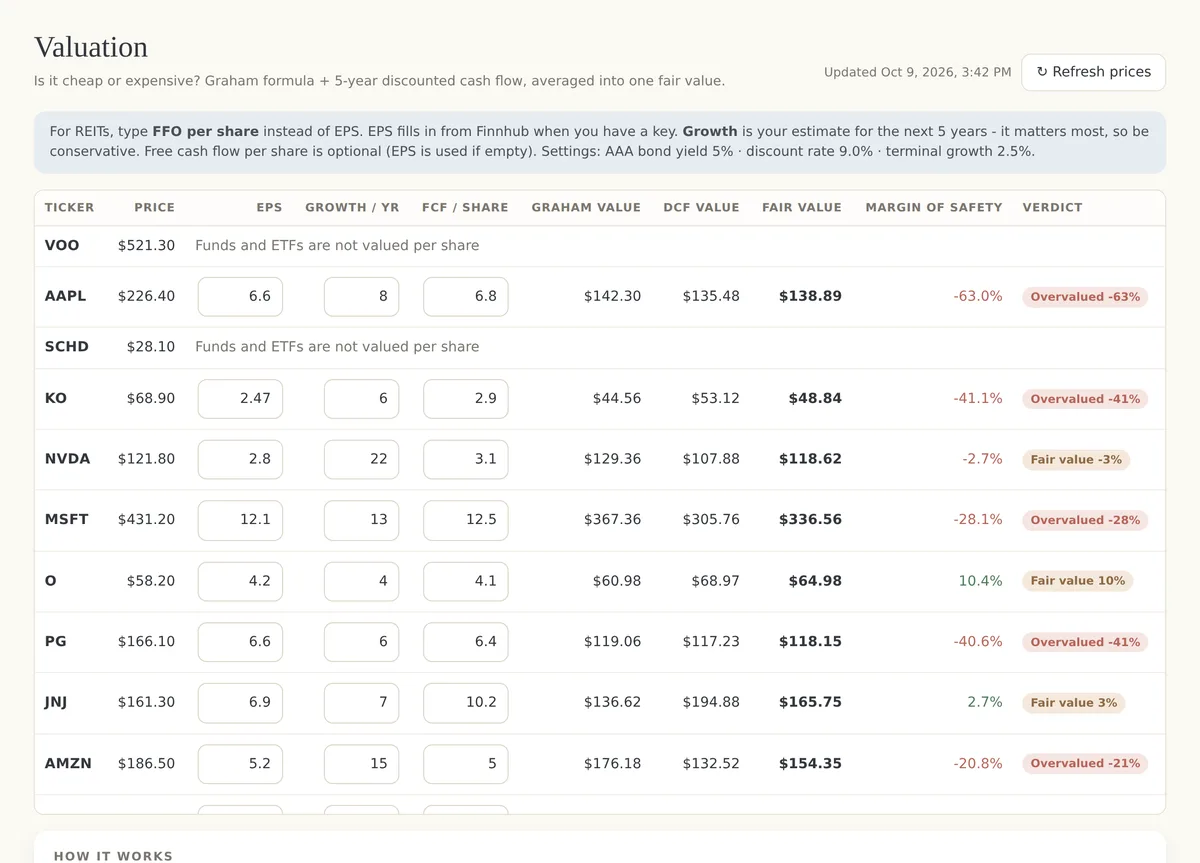Click the JNJ Fair value 3% badge

click(x=1073, y=703)
